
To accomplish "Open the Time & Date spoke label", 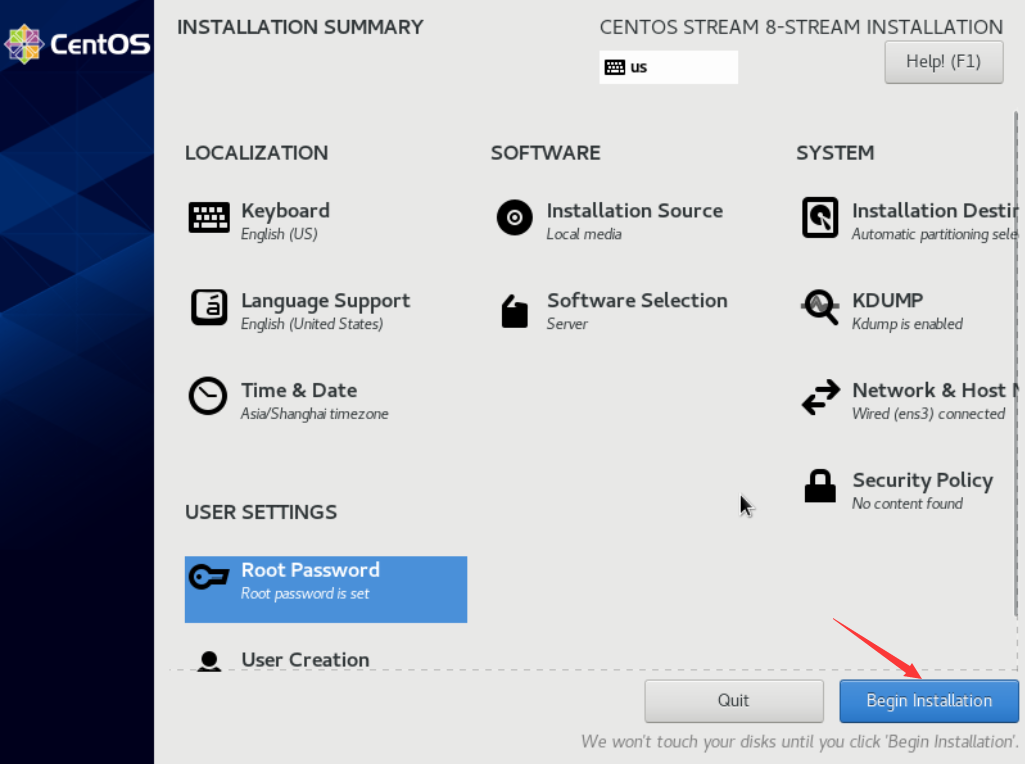I will pyautogui.click(x=299, y=390).
